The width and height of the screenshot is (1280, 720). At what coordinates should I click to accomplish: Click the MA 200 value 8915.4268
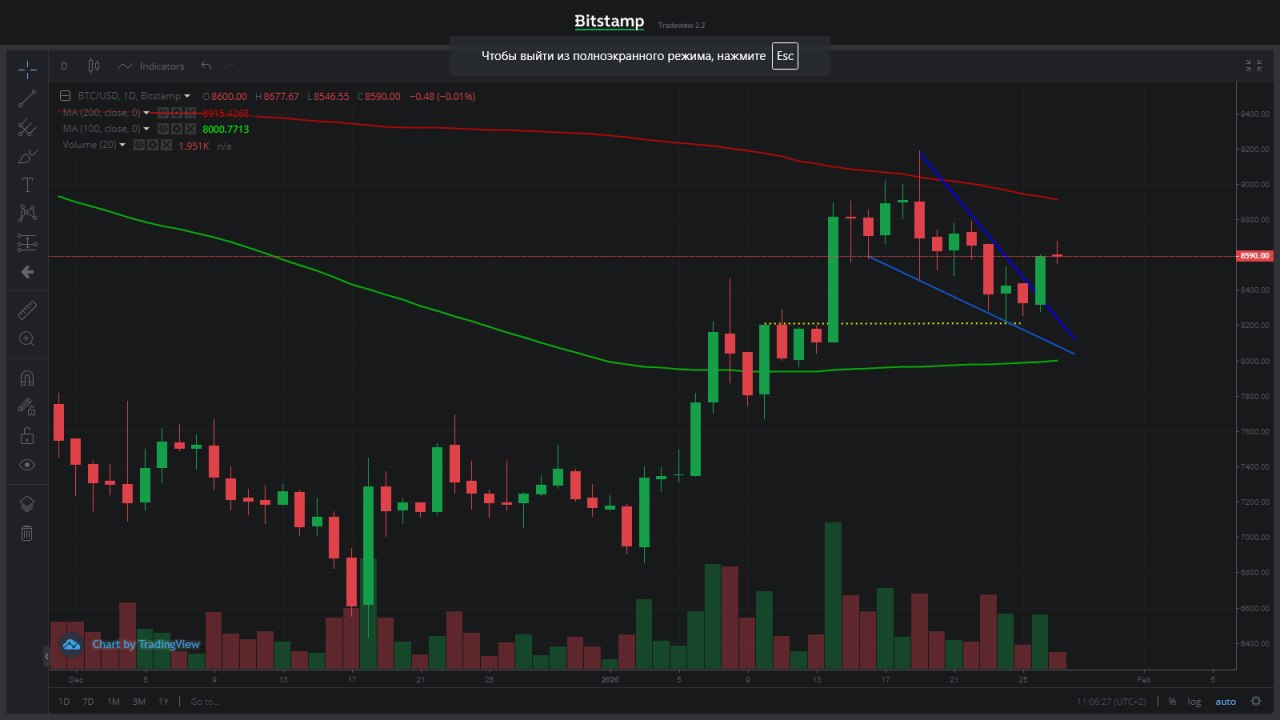click(x=226, y=113)
